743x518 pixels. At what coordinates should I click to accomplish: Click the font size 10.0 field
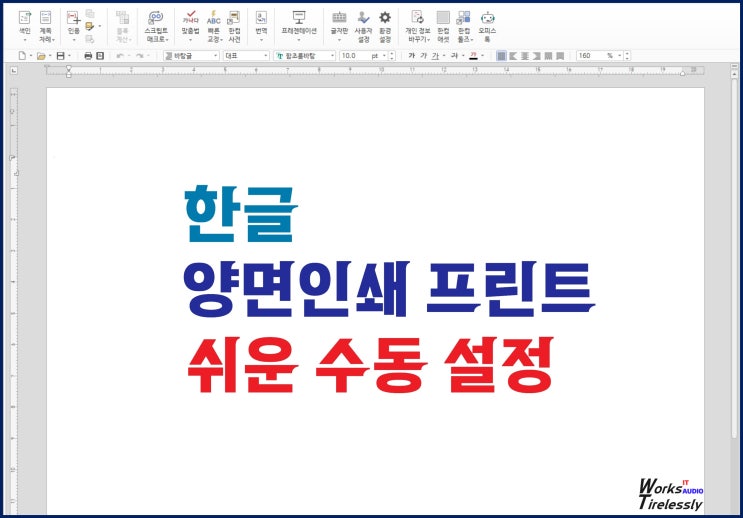(354, 56)
